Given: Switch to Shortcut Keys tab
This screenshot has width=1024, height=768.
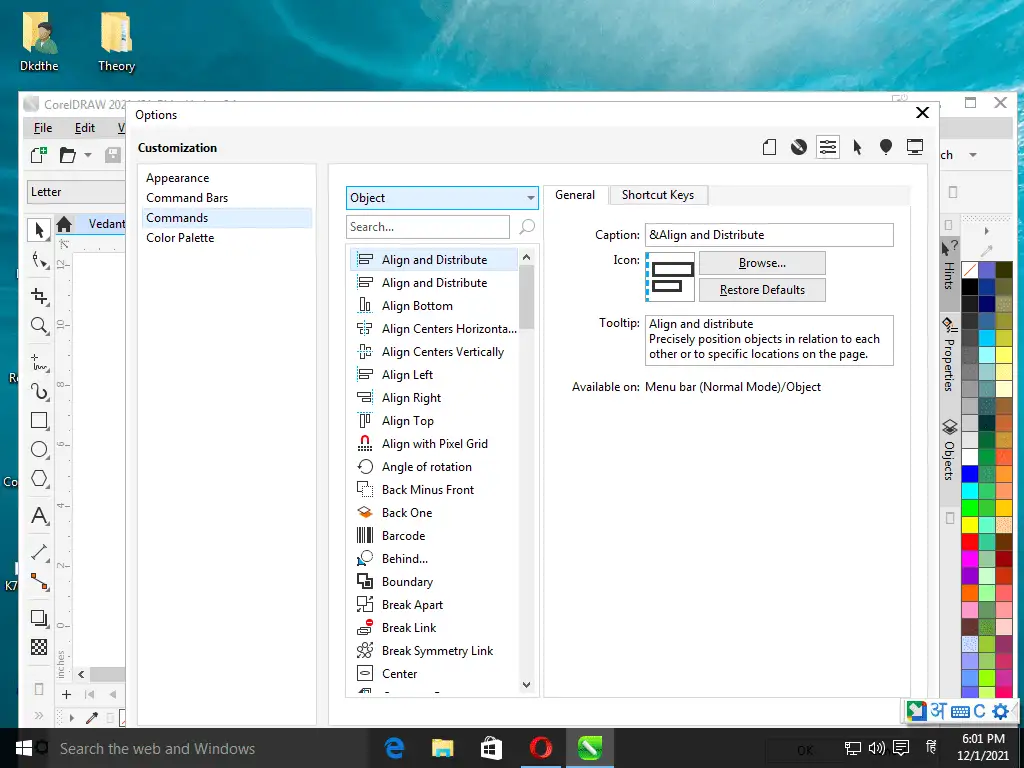Looking at the screenshot, I should click(658, 195).
